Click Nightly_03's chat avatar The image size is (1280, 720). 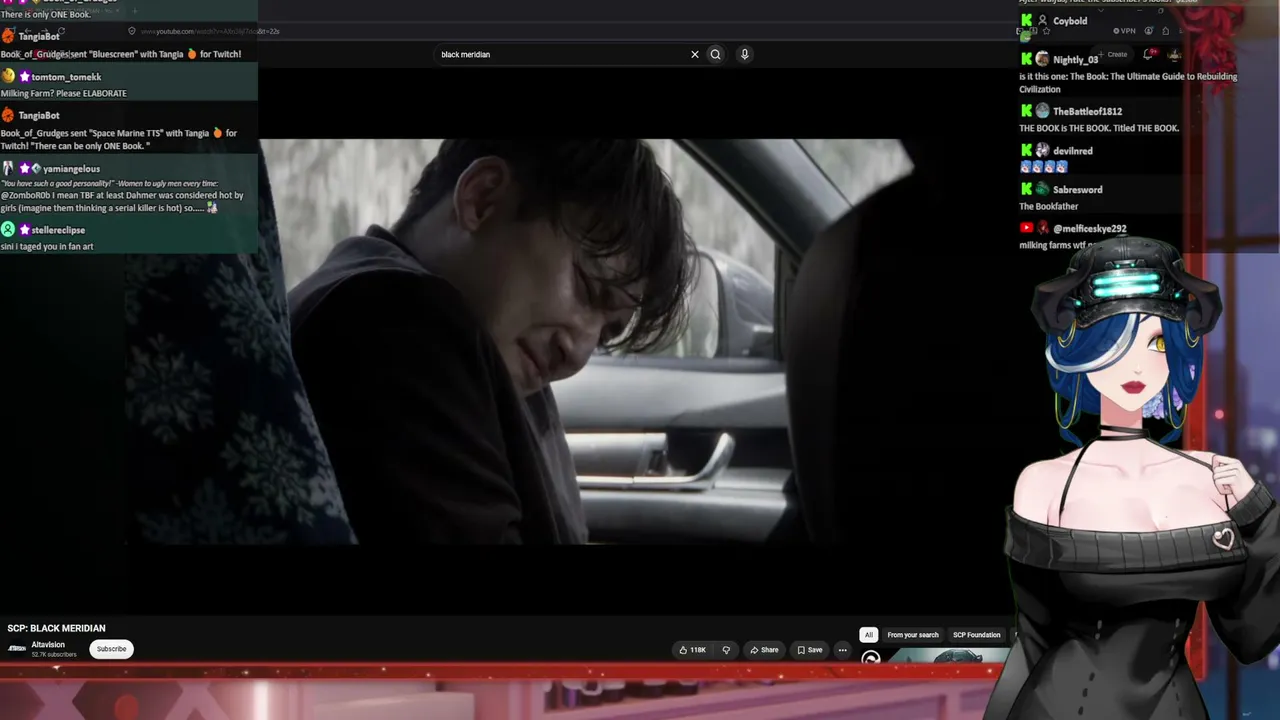(x=1042, y=59)
